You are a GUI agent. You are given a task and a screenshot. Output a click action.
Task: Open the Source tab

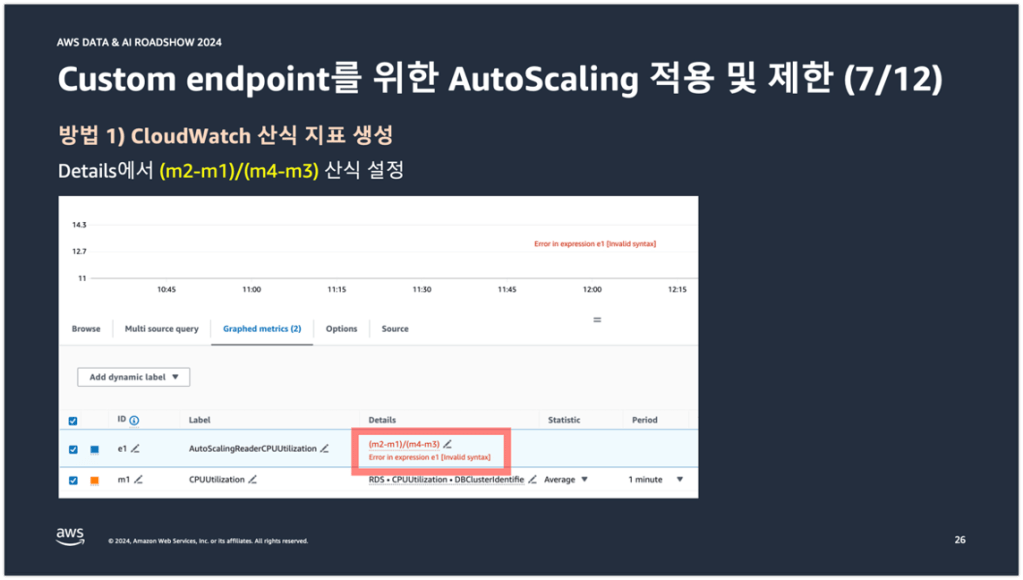(394, 329)
